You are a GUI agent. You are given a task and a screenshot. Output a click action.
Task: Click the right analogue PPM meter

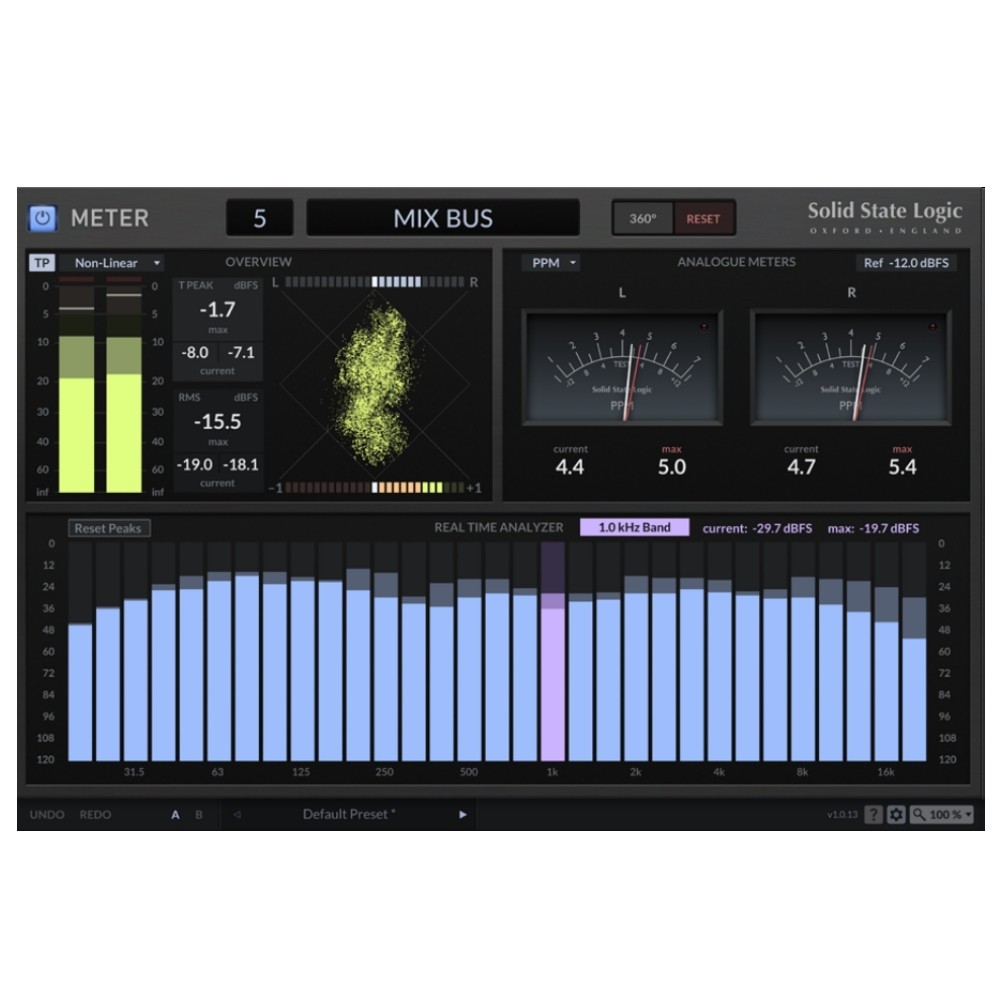(851, 367)
